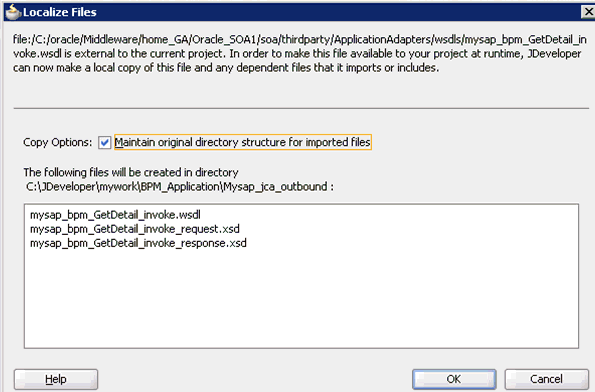This screenshot has height=392, width=595.
Task: Click the Maintain original directory structure label
Action: pyautogui.click(x=242, y=142)
